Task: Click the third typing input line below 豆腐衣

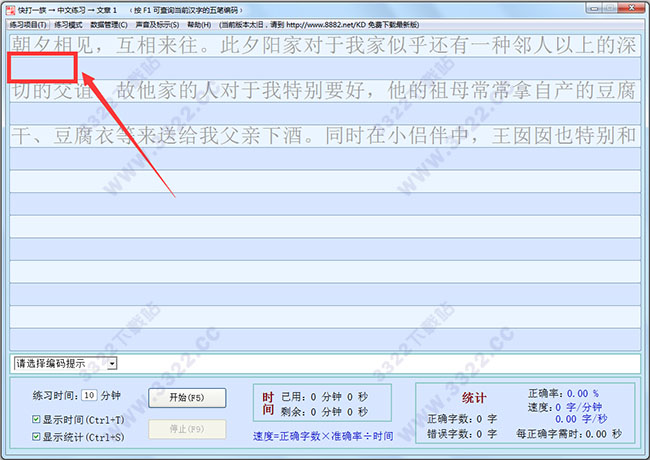Action: [325, 158]
